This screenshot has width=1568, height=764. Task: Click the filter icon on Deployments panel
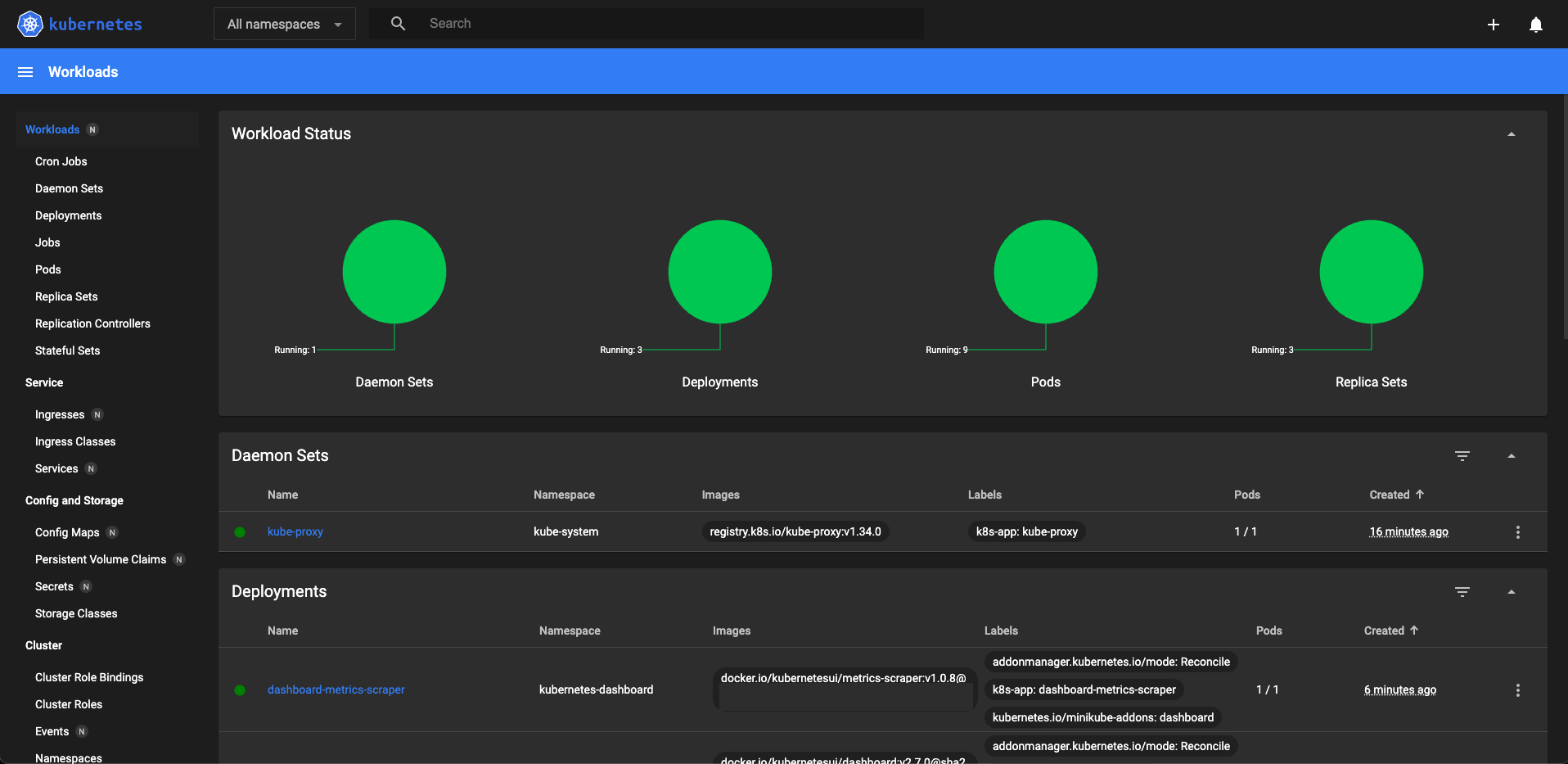click(1462, 591)
